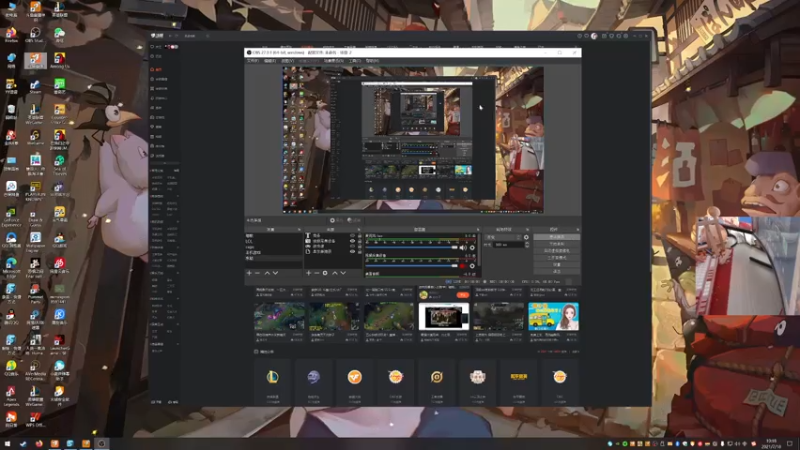The width and height of the screenshot is (800, 450).
Task: Open the Help menu in OBS
Action: coord(372,61)
